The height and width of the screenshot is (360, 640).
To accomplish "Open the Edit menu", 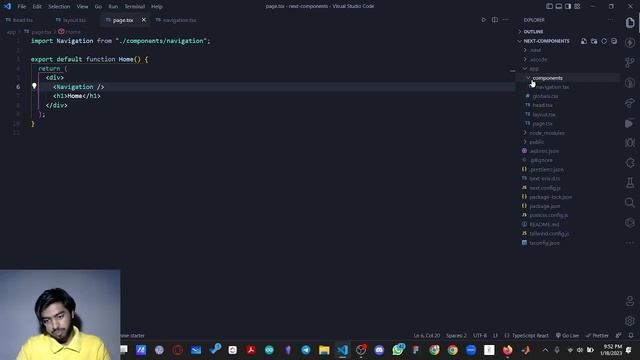I will (37, 7).
